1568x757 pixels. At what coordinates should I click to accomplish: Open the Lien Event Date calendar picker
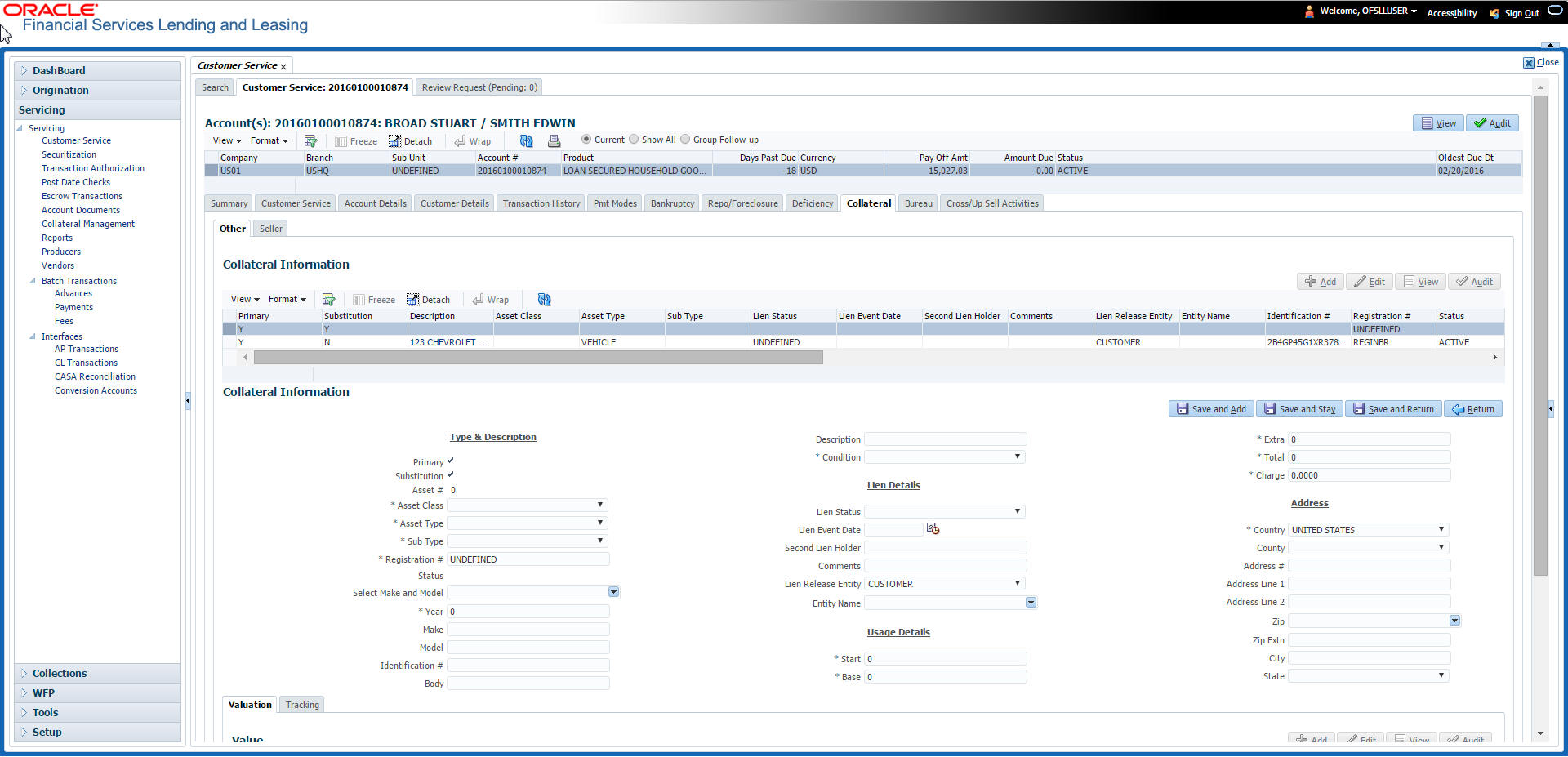coord(933,529)
